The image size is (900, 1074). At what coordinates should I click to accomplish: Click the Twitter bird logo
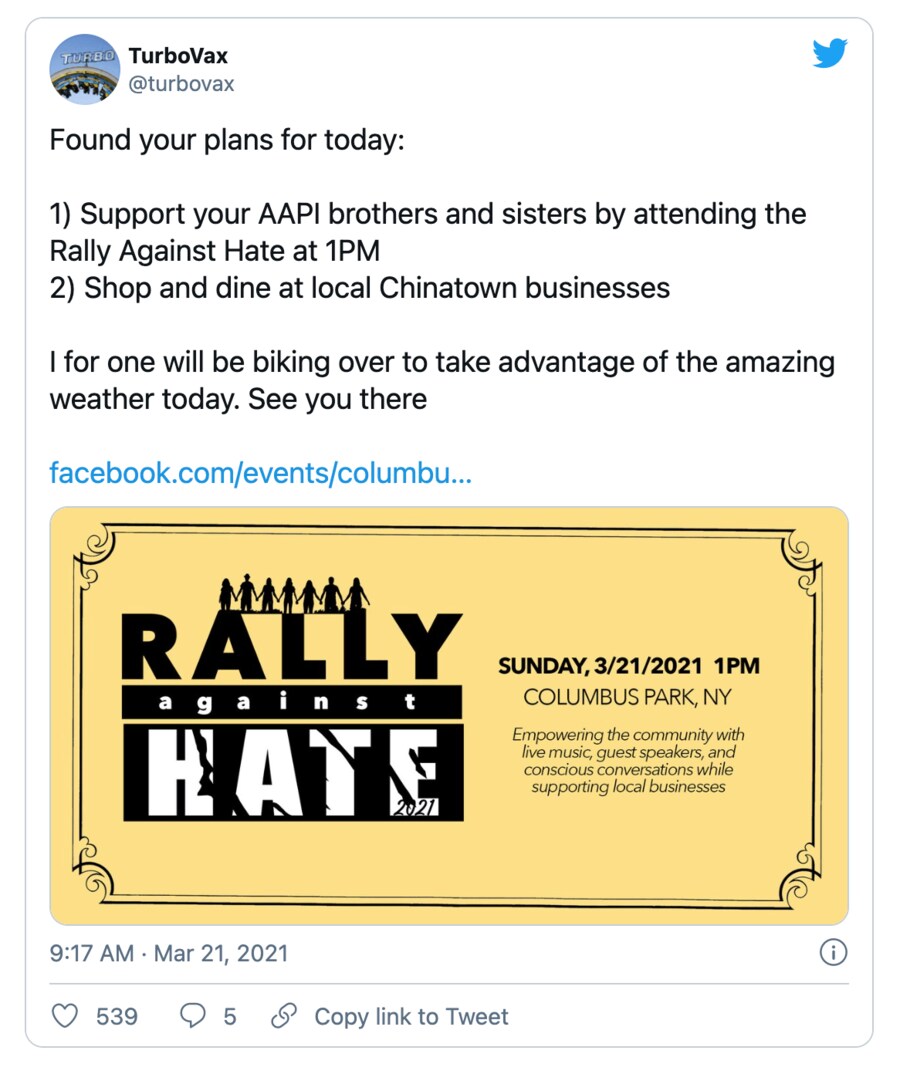830,53
